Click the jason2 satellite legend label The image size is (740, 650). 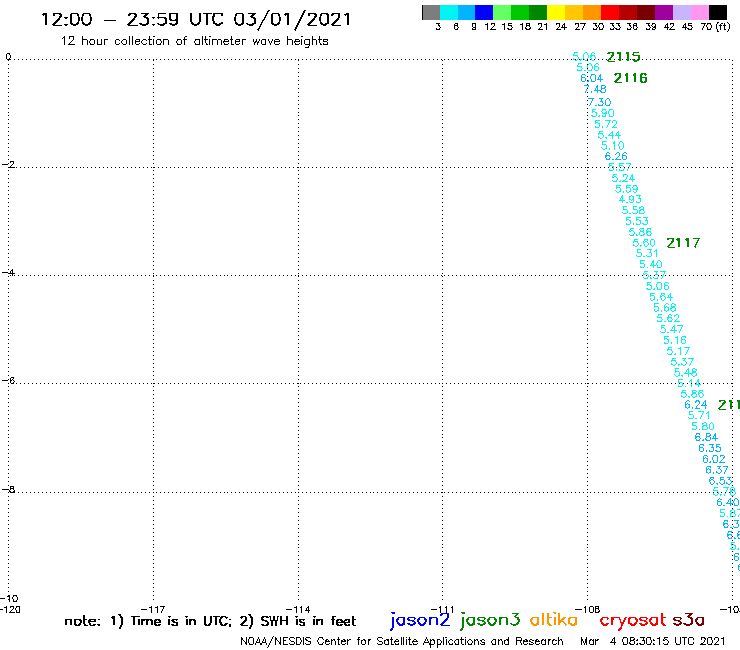(x=420, y=620)
